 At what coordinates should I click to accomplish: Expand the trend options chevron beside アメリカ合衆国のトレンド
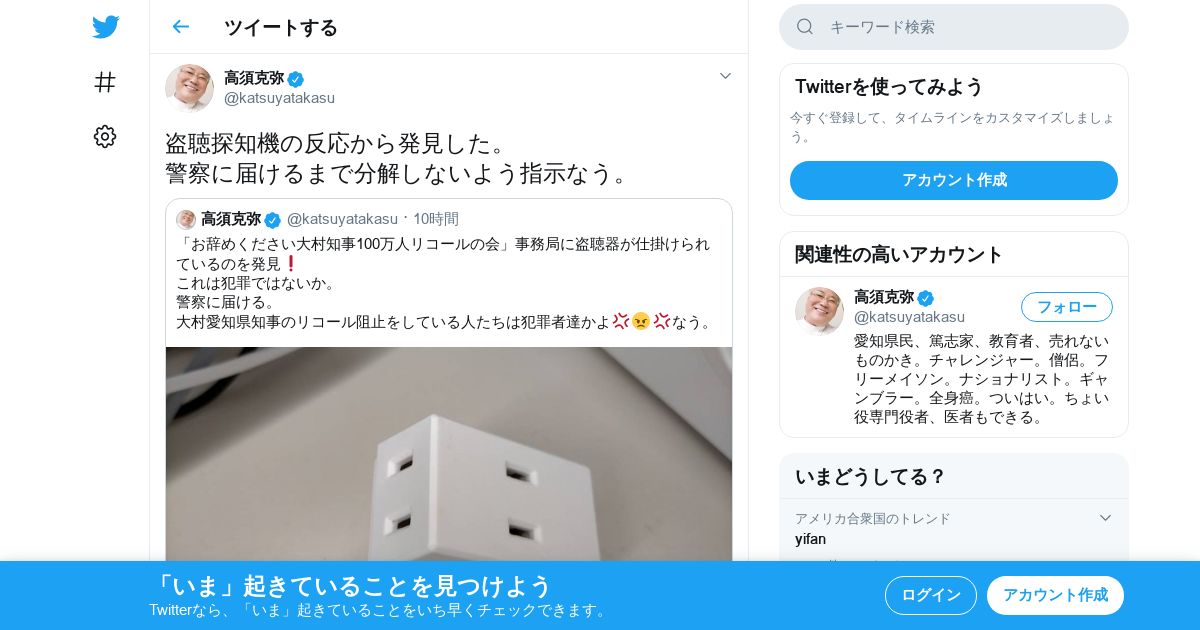coord(1105,518)
